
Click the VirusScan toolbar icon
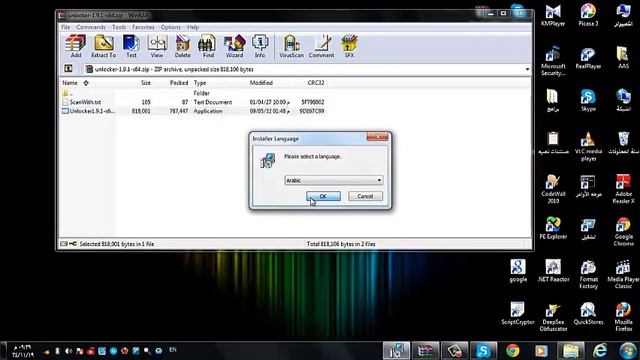pyautogui.click(x=291, y=46)
